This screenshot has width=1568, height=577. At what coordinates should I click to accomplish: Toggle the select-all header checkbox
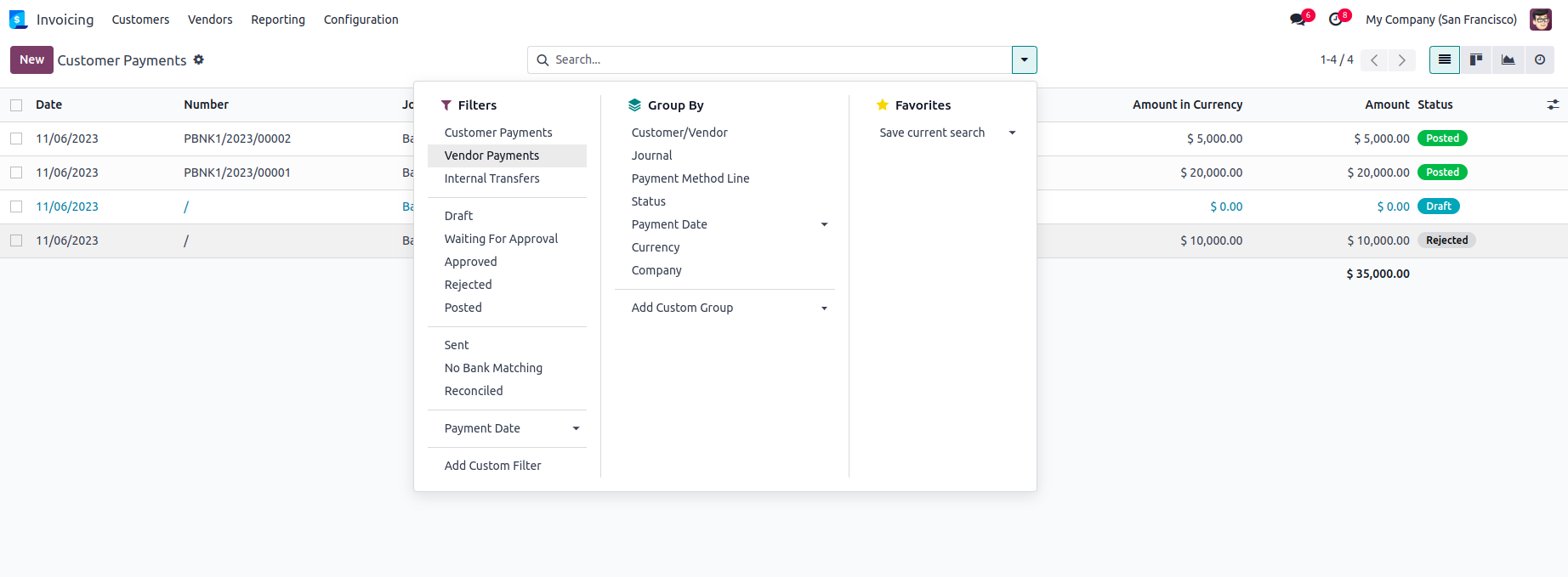pos(16,105)
